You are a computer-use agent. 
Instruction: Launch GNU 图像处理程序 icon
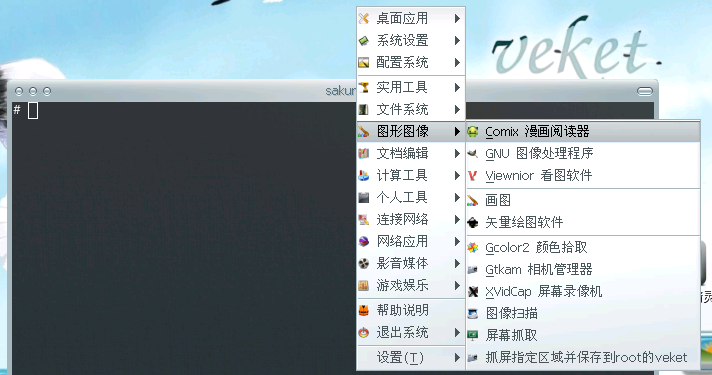tap(473, 153)
